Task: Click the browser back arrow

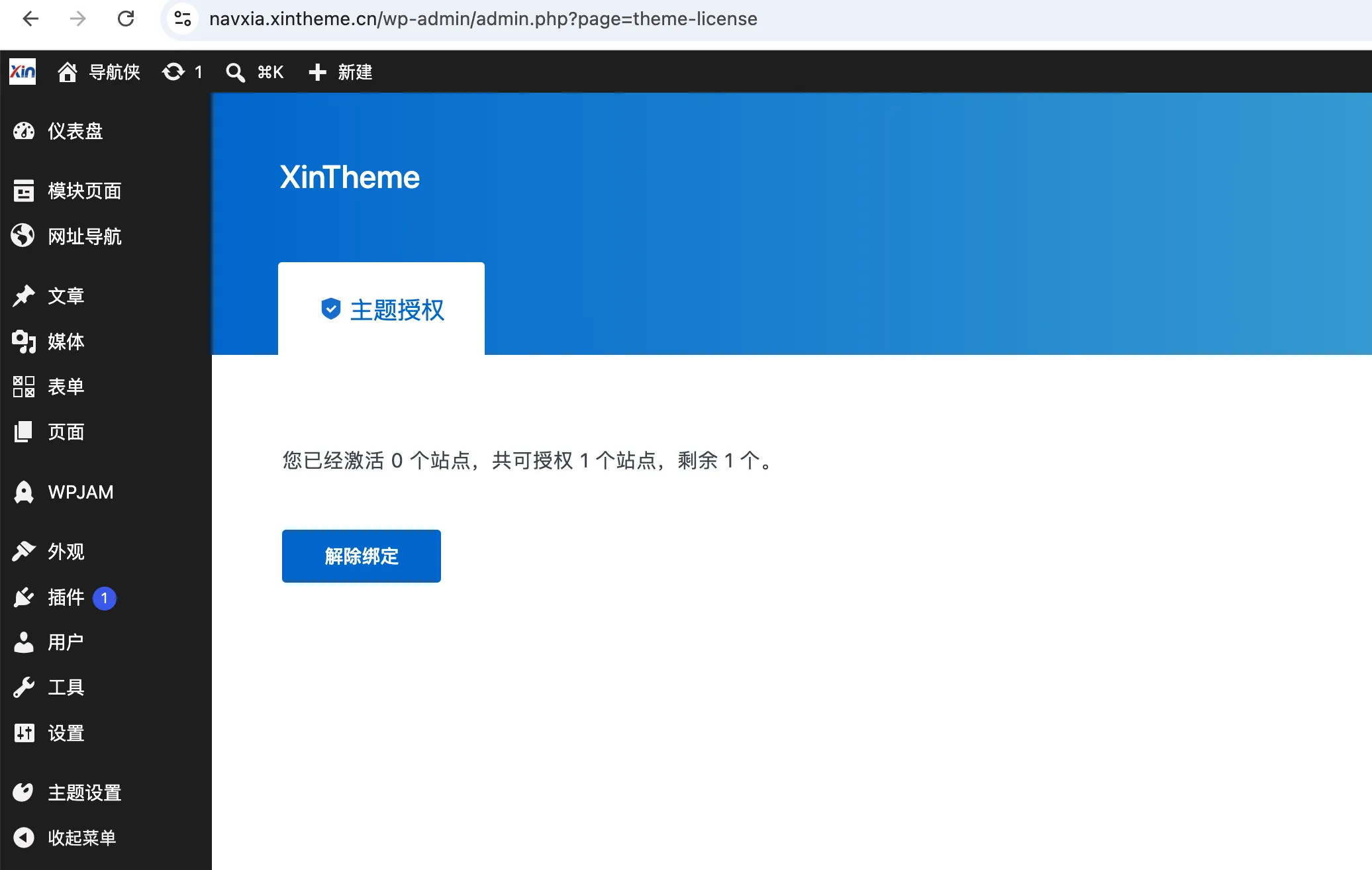Action: click(x=30, y=19)
